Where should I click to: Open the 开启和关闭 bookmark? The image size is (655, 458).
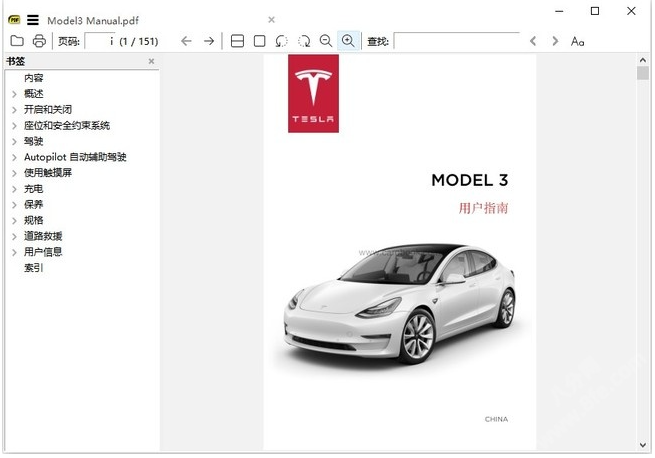(48, 109)
